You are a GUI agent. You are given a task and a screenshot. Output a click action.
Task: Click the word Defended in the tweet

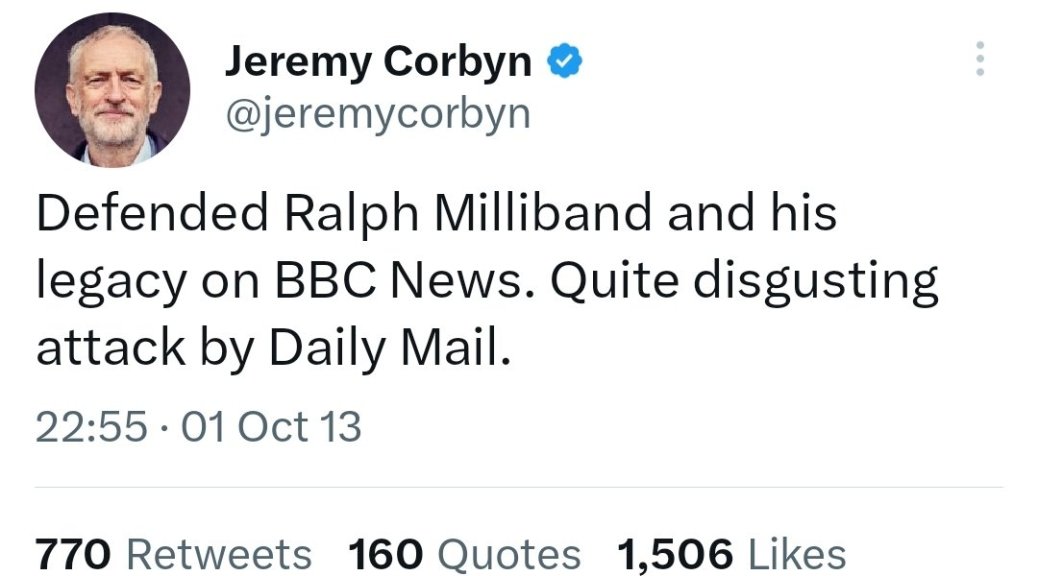[152, 215]
